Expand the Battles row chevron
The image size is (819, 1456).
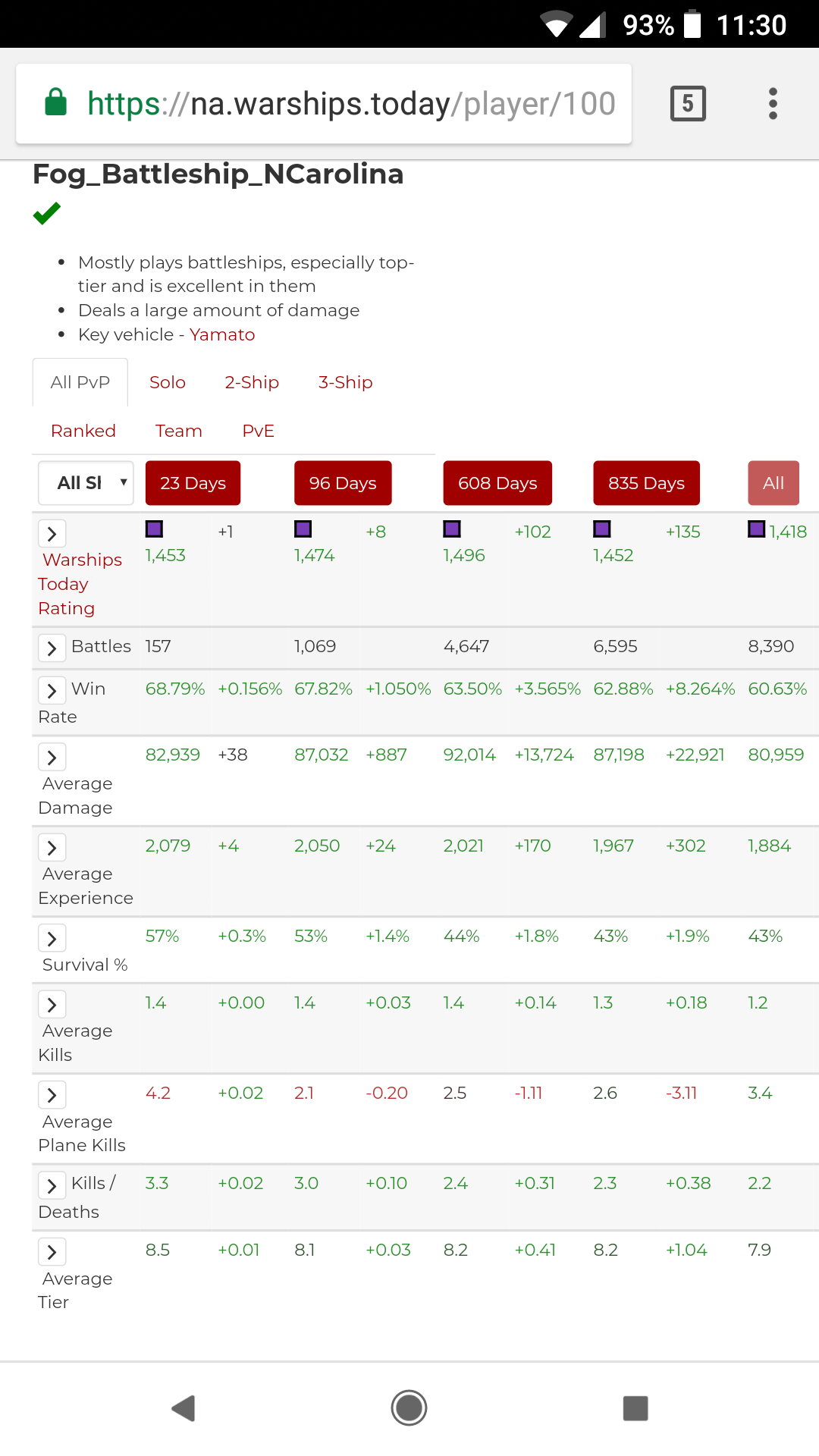[52, 648]
